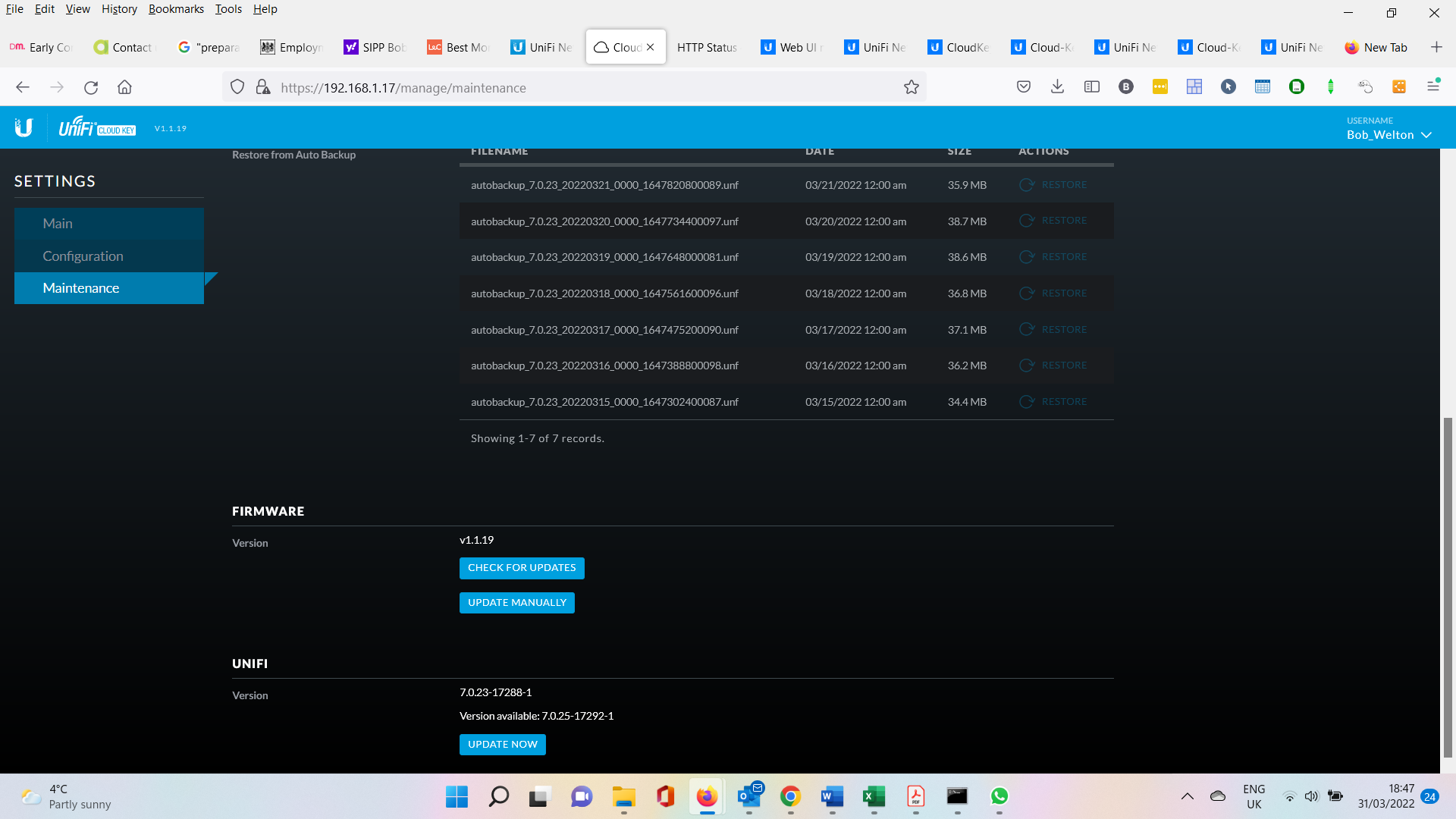Open Microsoft Office from taskbar

point(665,796)
